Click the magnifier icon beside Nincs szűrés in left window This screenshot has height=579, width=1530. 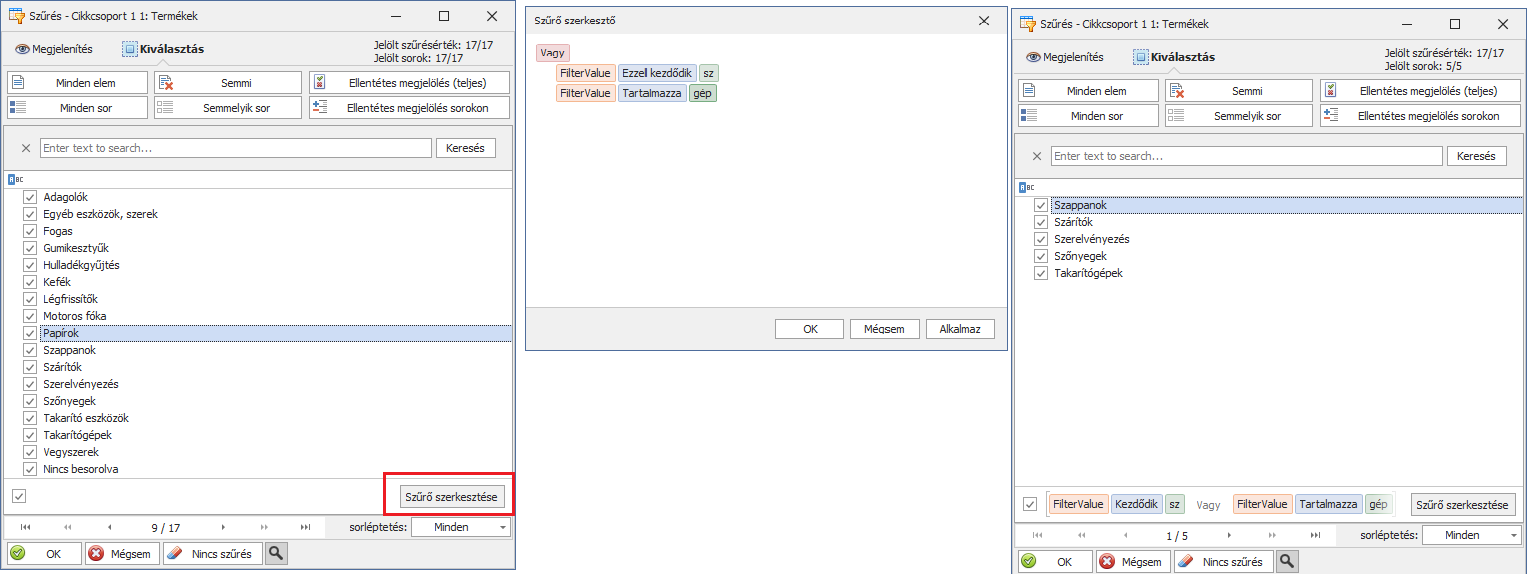[276, 553]
